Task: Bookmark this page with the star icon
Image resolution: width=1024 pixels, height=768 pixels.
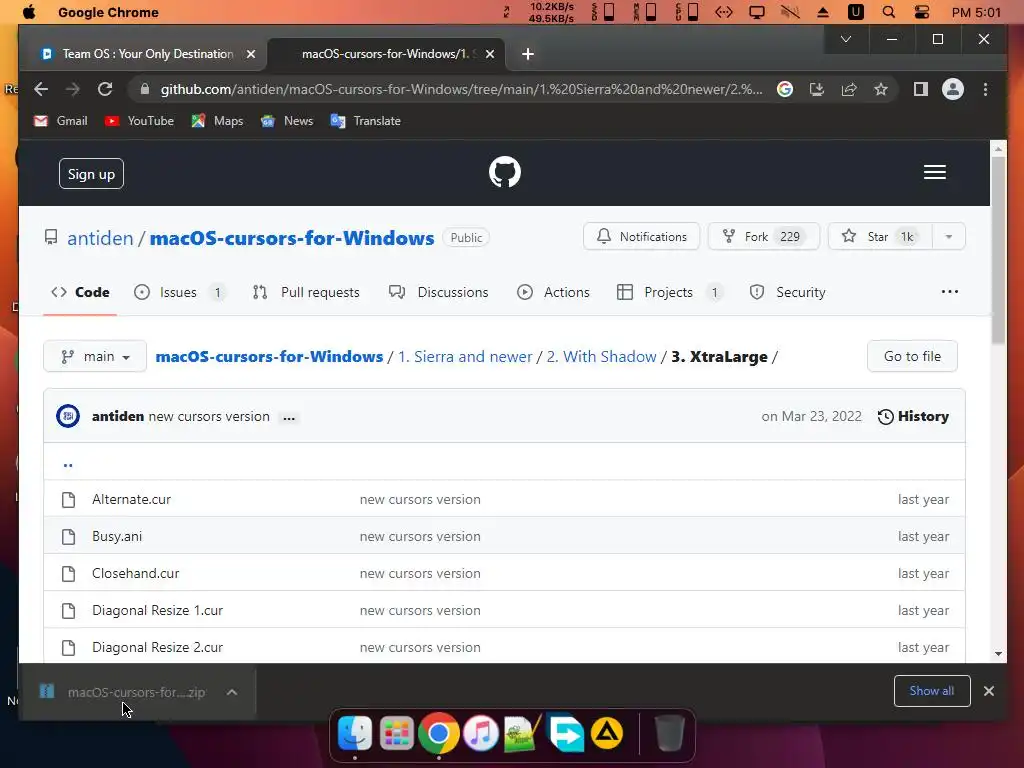Action: [x=881, y=89]
